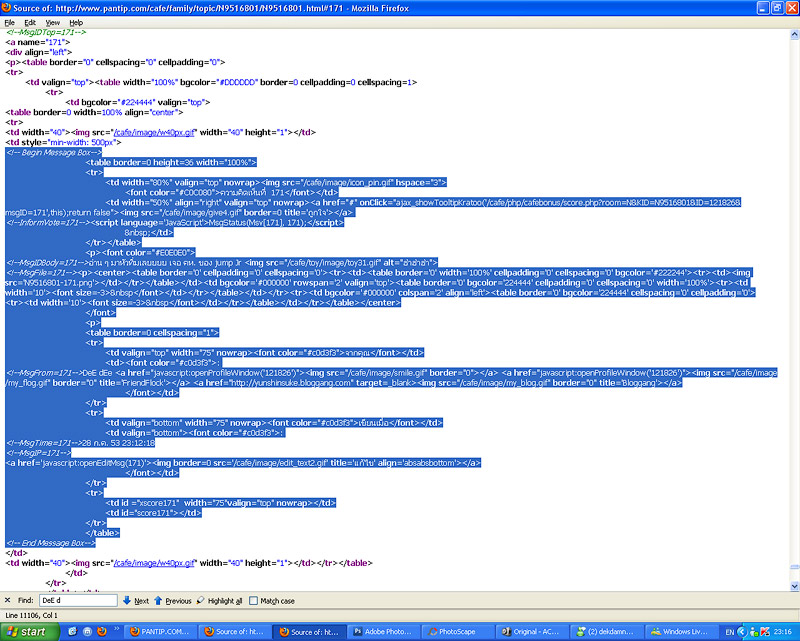The width and height of the screenshot is (800, 641).
Task: Click the line with bgcolor="#DDDDDD"
Action: (x=221, y=82)
